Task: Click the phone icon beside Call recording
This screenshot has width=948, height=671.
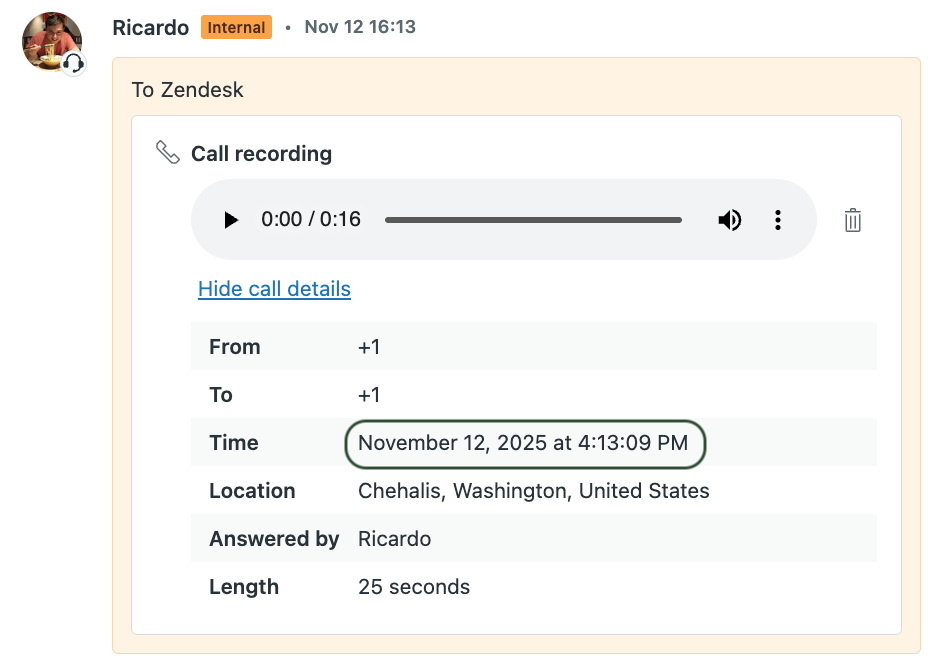Action: (168, 153)
